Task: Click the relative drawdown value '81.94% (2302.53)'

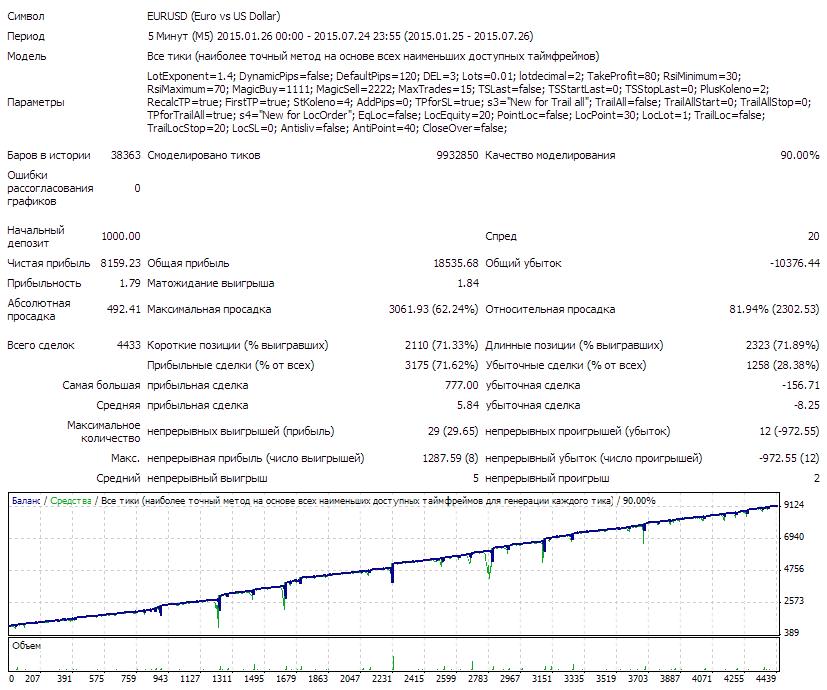Action: tap(774, 309)
